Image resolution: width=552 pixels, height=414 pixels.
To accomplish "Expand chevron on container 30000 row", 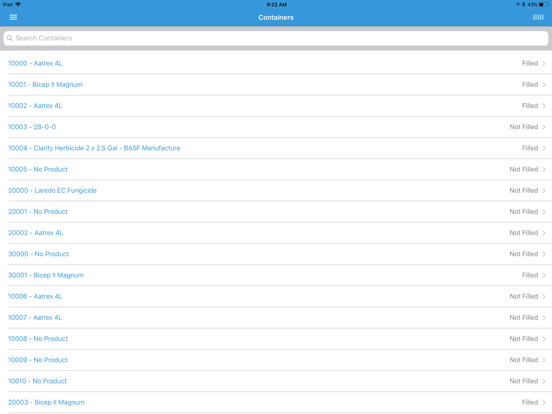I will click(x=544, y=254).
